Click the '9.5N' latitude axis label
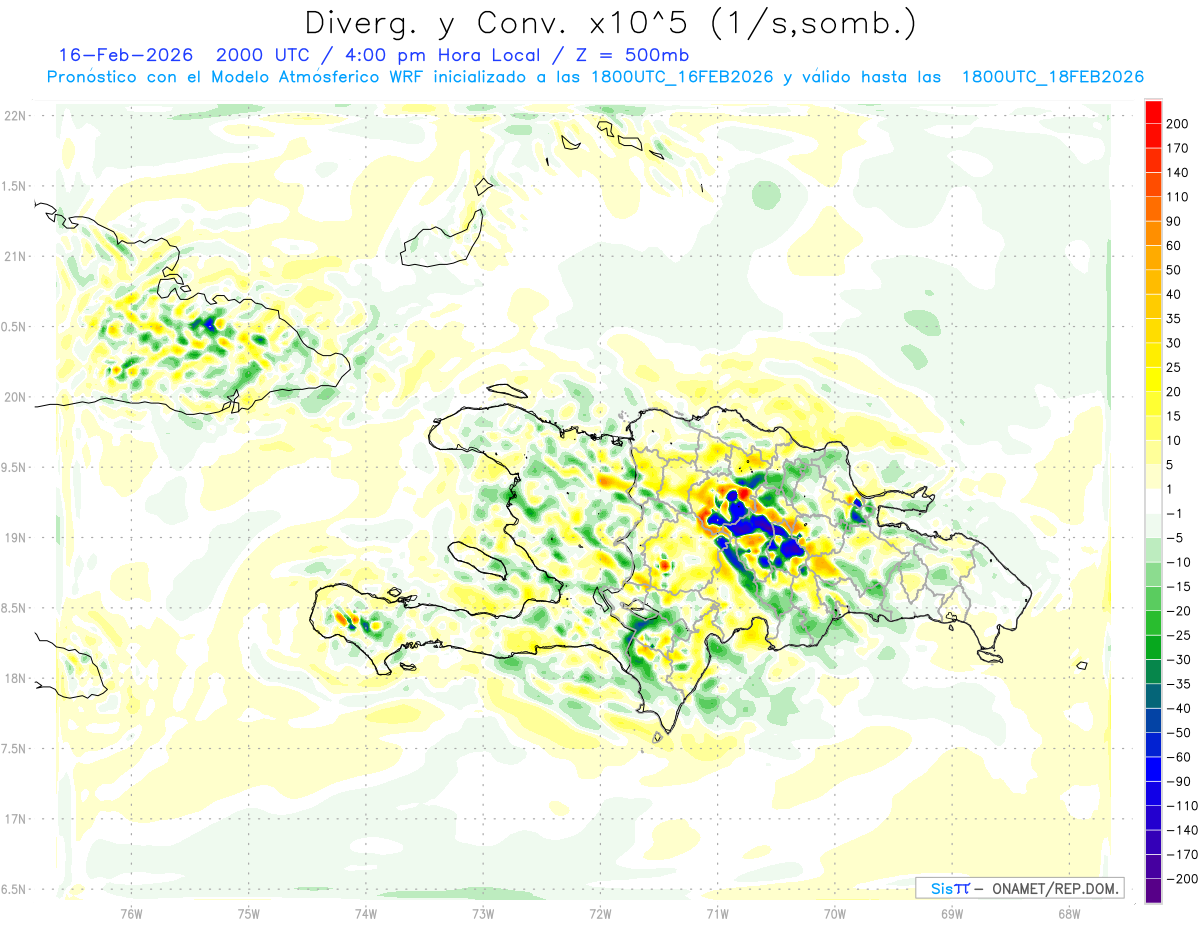 15,468
